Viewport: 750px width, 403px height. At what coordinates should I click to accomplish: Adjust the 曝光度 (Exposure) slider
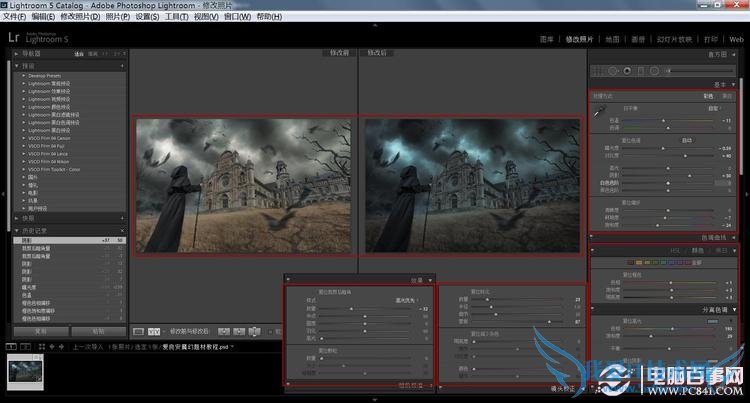(x=665, y=149)
